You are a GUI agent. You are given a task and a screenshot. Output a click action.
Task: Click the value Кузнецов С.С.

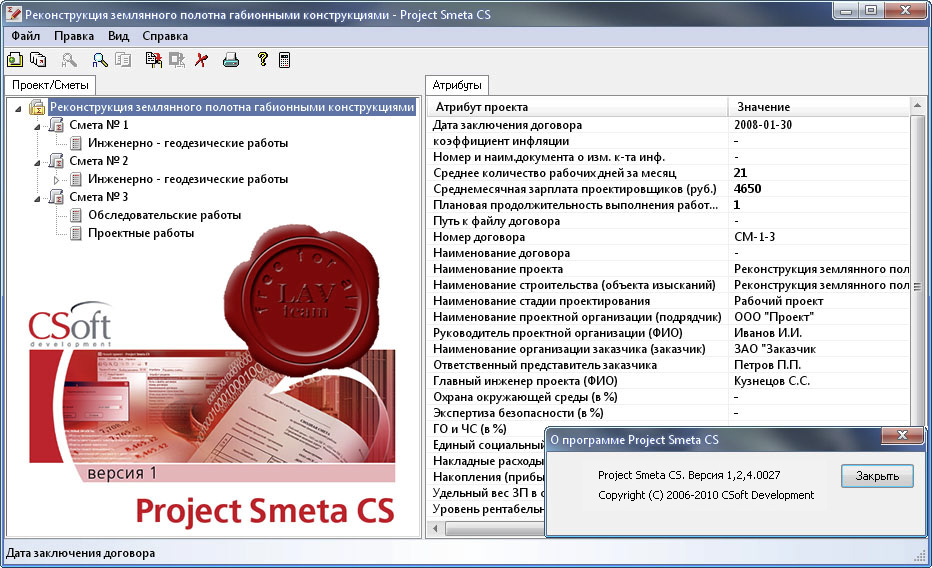772,381
